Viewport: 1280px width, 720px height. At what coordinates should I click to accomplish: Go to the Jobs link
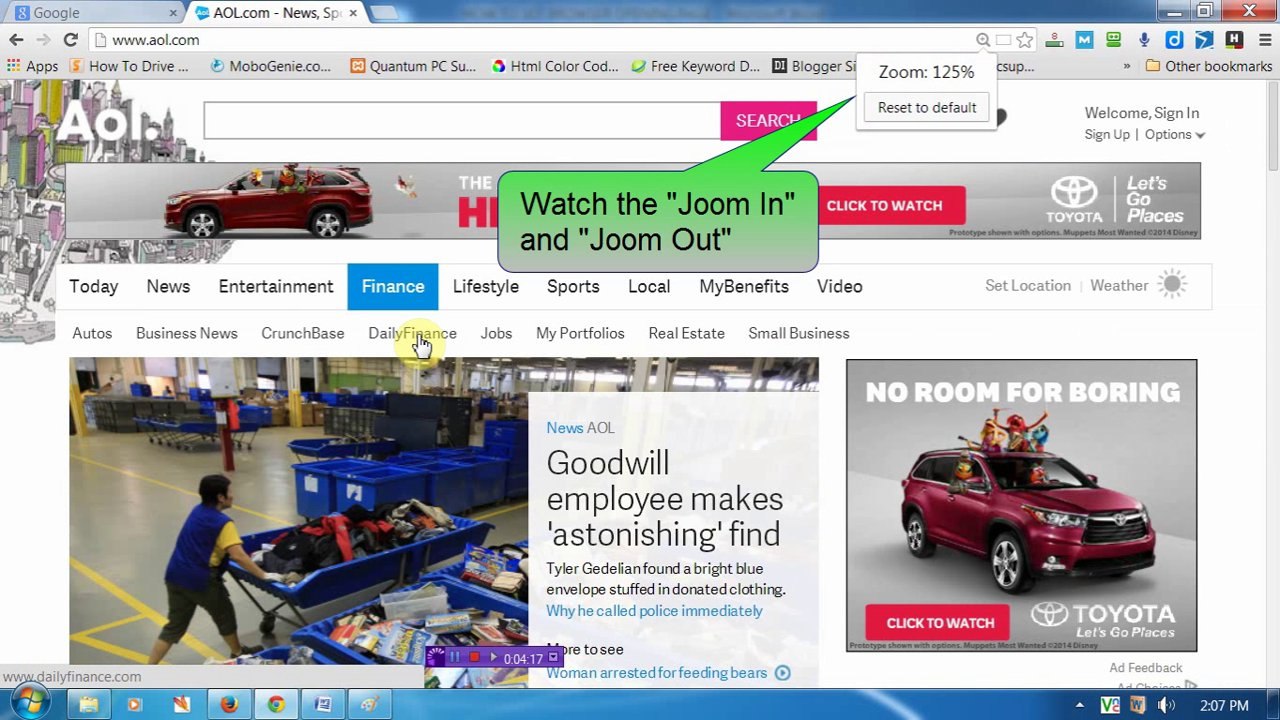pos(496,334)
